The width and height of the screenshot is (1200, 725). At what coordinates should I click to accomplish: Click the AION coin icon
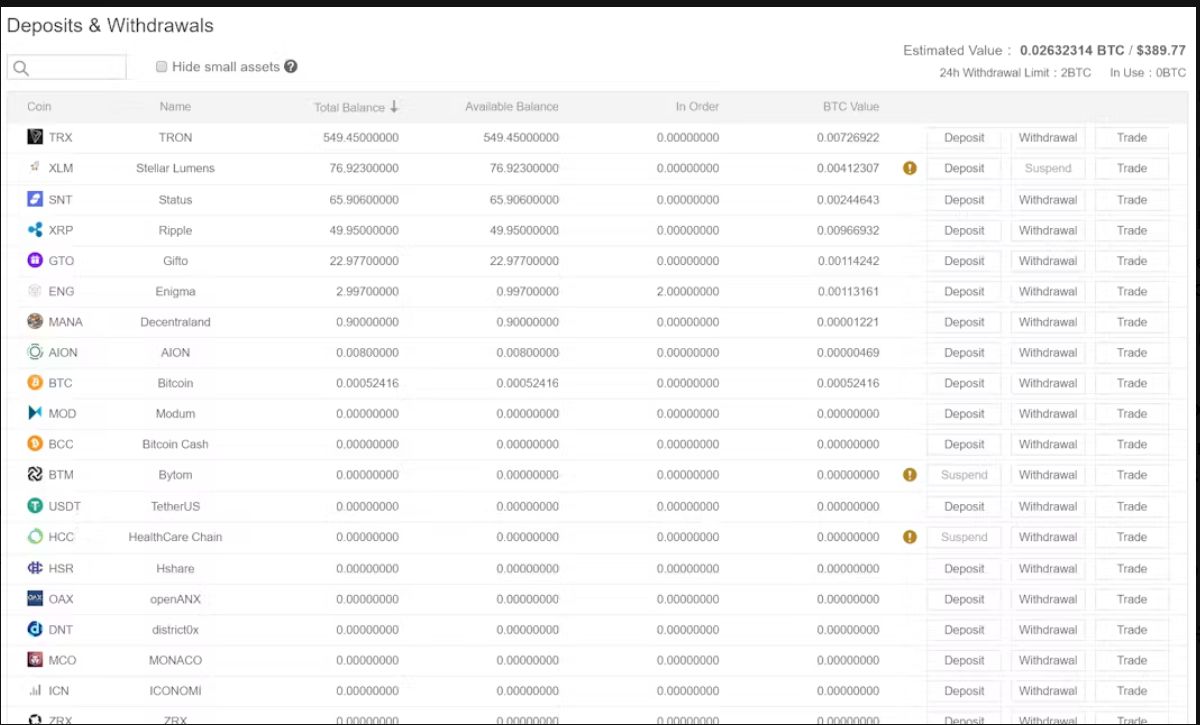[35, 352]
